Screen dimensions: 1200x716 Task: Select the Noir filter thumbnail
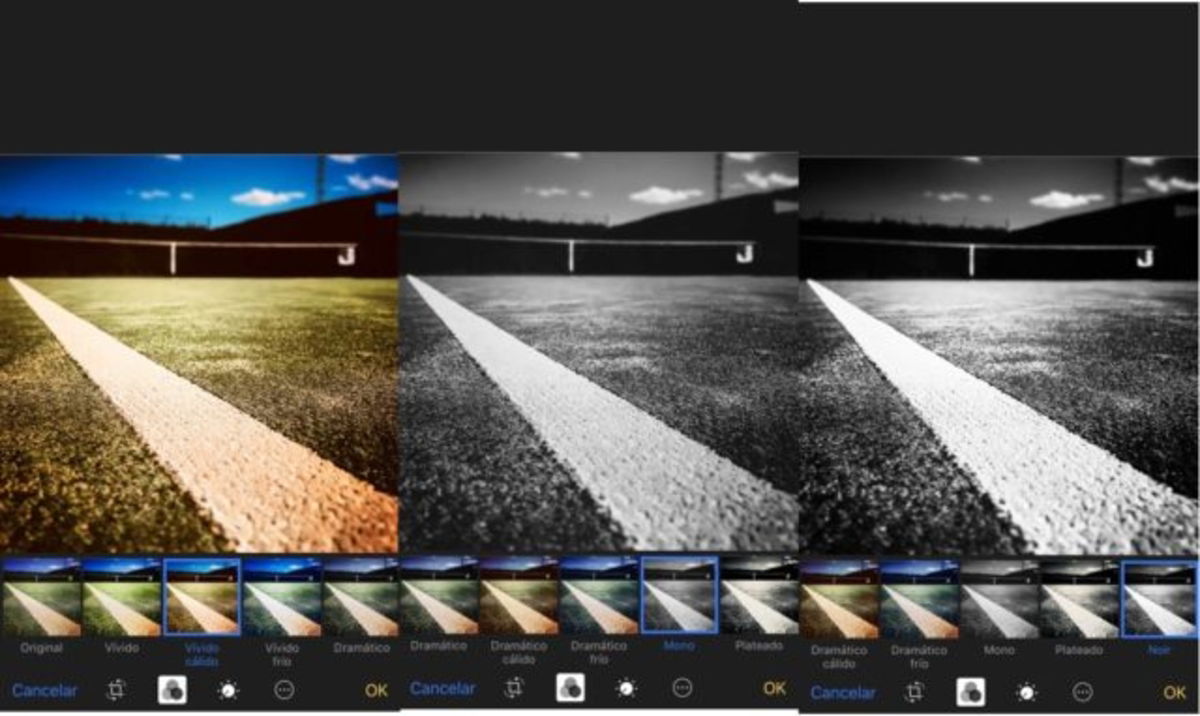pos(1159,599)
